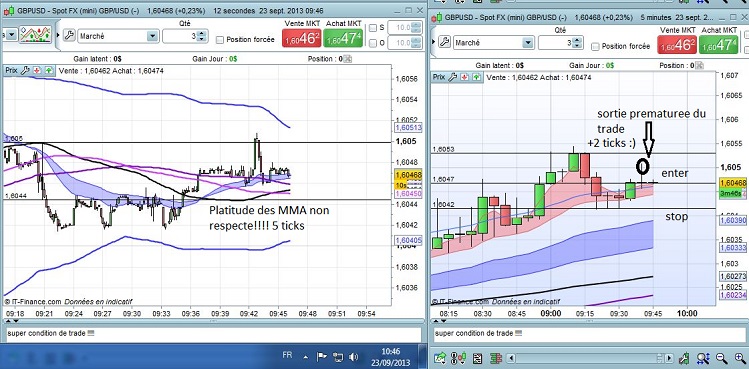Increase the quantity with the Qté up arrow on the left

point(202,33)
